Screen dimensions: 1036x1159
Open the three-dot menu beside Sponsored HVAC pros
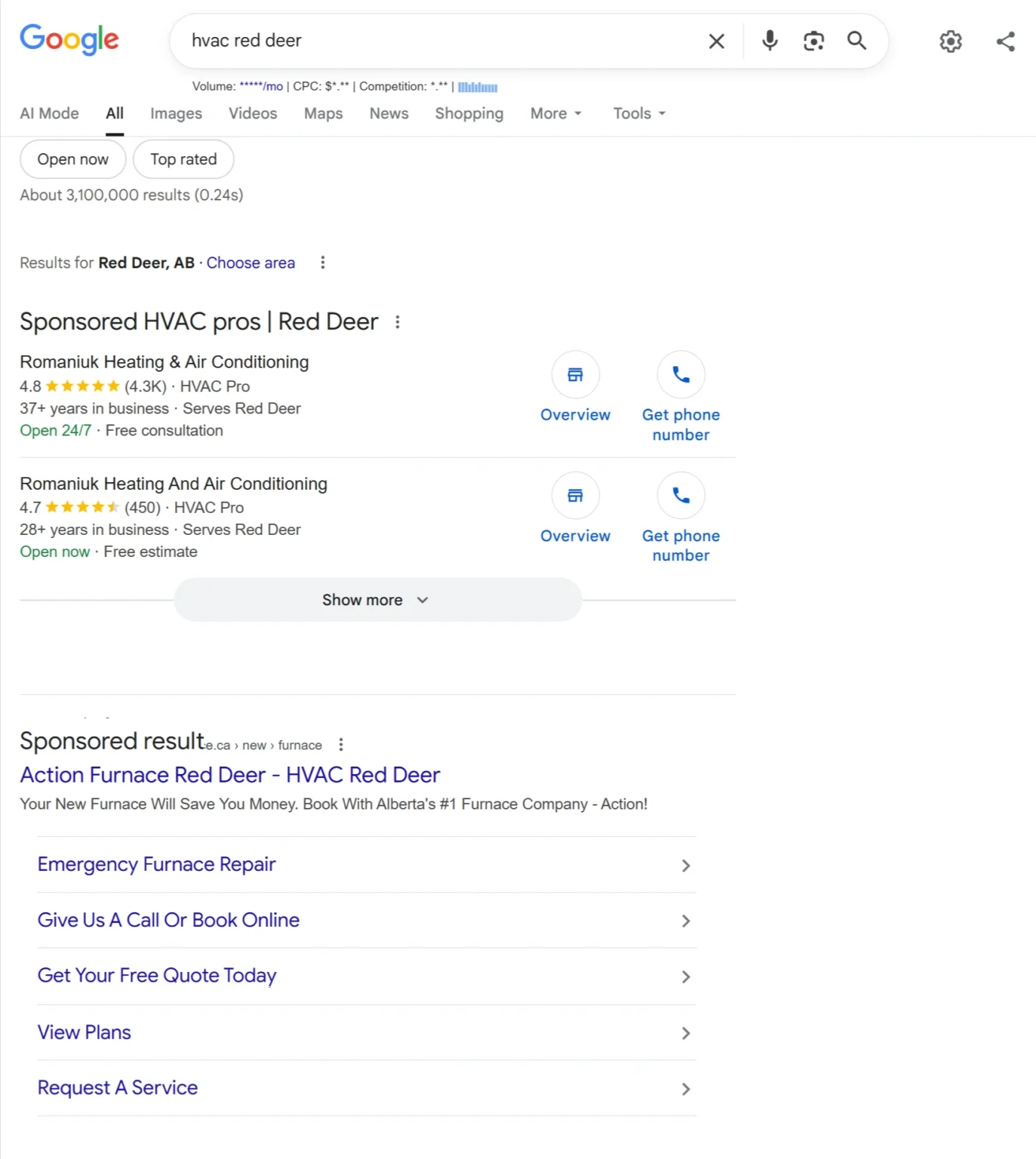398,321
